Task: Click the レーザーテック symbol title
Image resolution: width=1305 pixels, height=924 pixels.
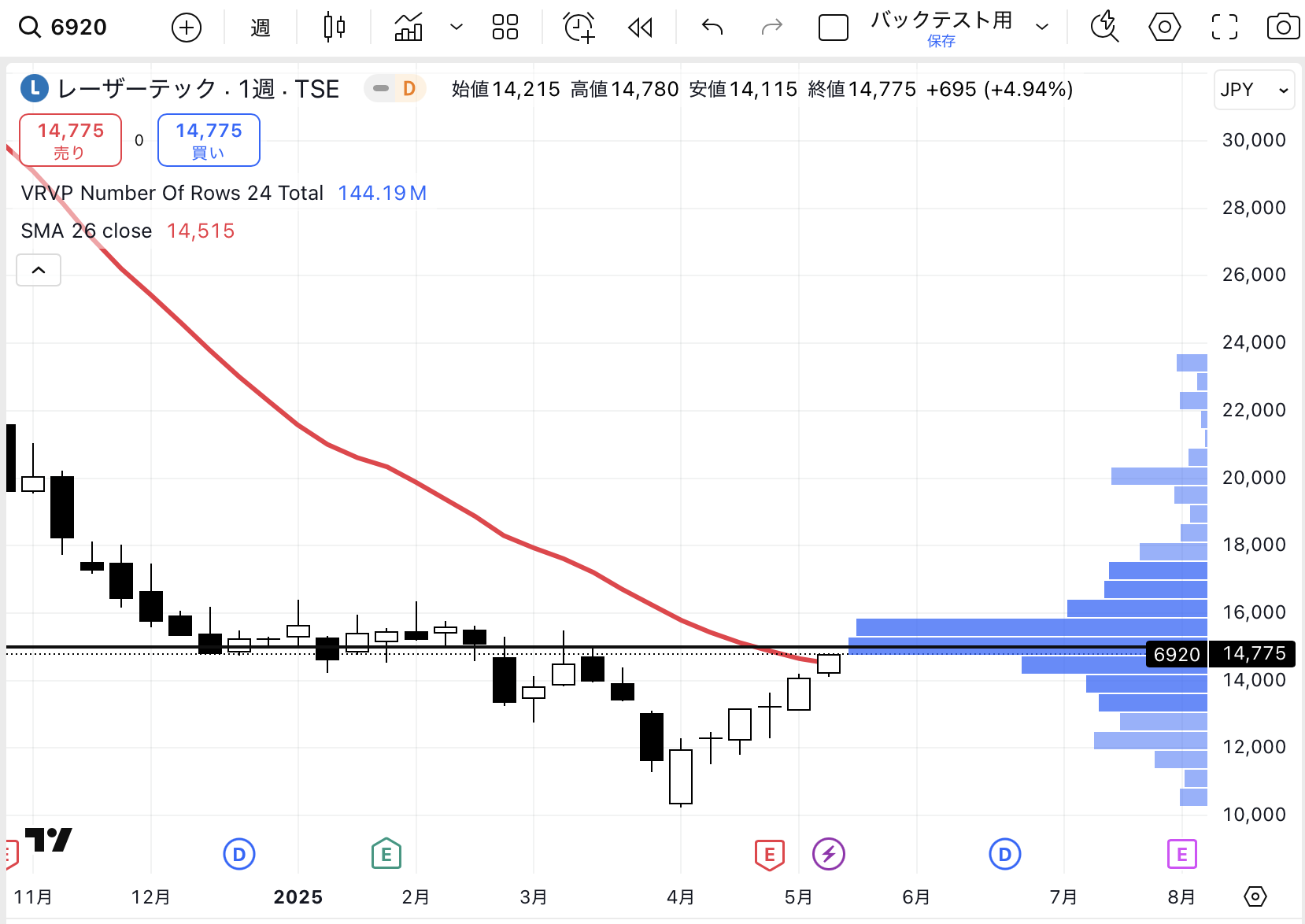Action: coord(198,89)
